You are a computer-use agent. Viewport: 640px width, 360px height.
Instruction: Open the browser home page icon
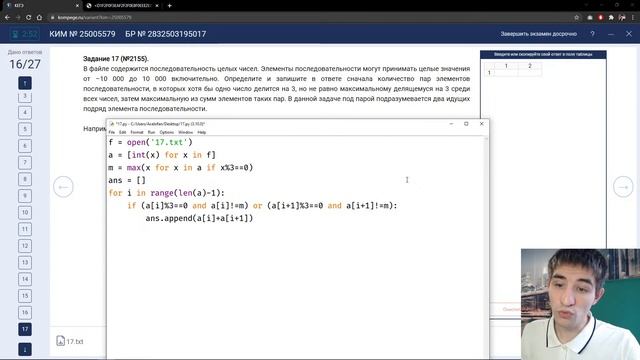(x=39, y=18)
